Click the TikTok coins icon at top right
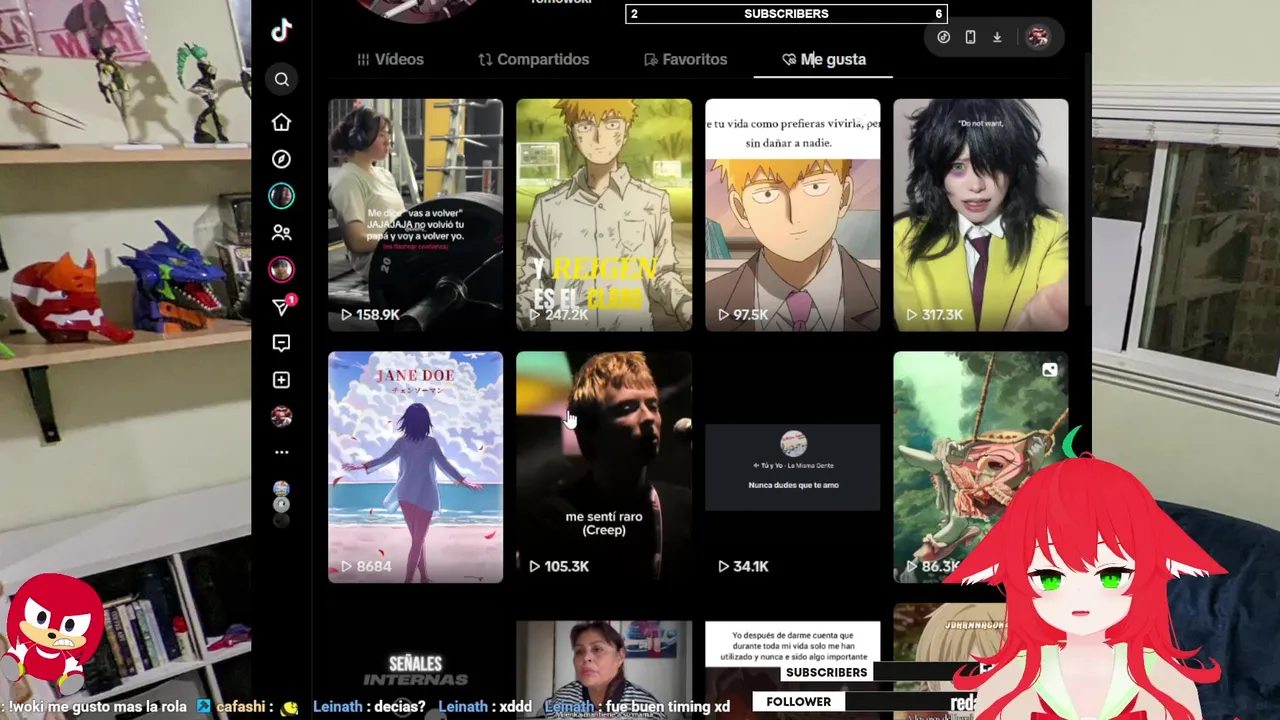This screenshot has height=720, width=1280. (x=943, y=37)
